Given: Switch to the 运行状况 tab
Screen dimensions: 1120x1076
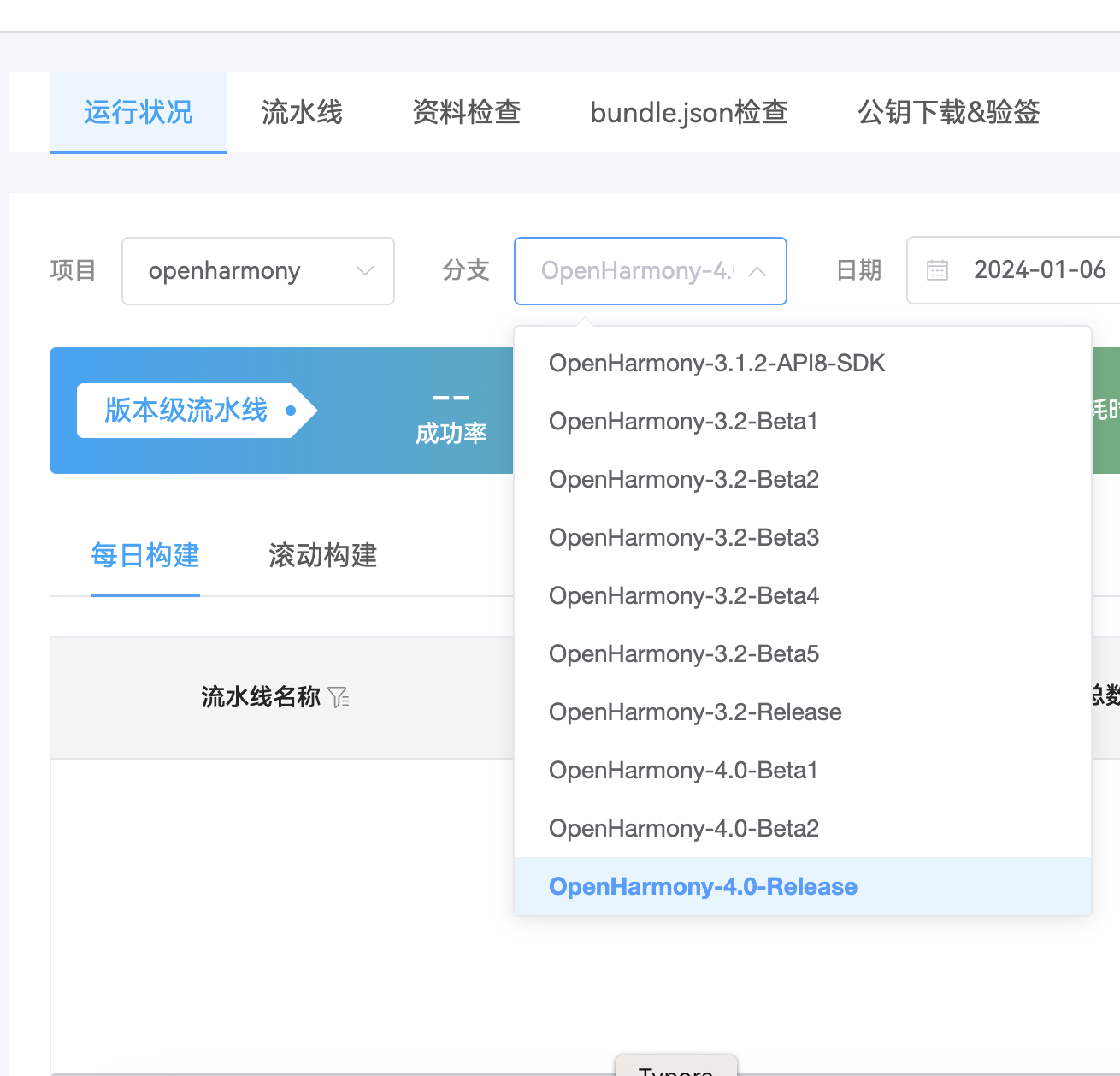Looking at the screenshot, I should click(139, 112).
